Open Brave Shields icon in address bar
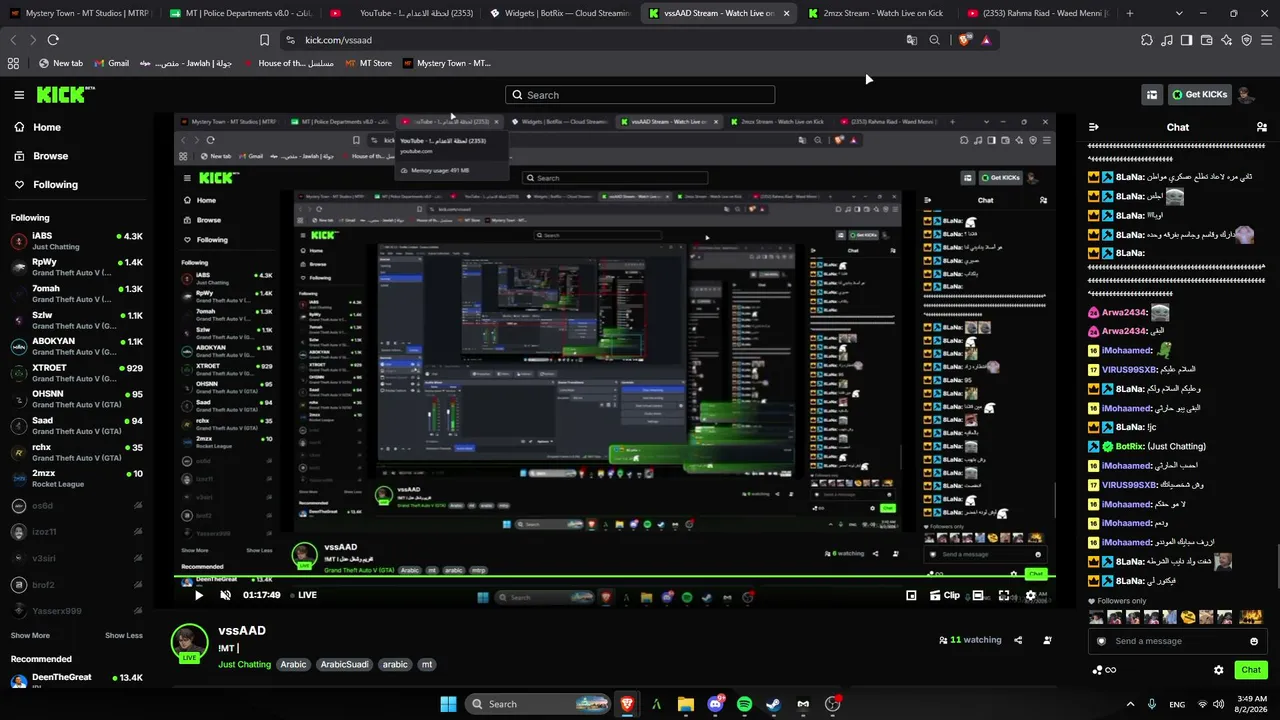The width and height of the screenshot is (1280, 720). coord(964,40)
